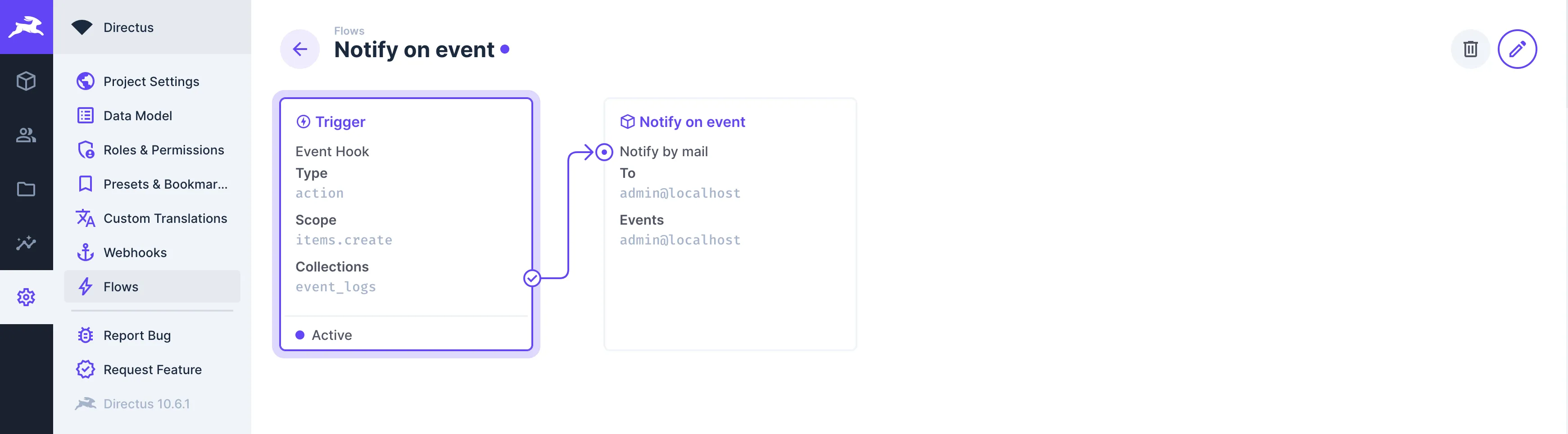Edit the flow with the pencil icon
Screen dimensions: 1568x434
pos(1518,49)
